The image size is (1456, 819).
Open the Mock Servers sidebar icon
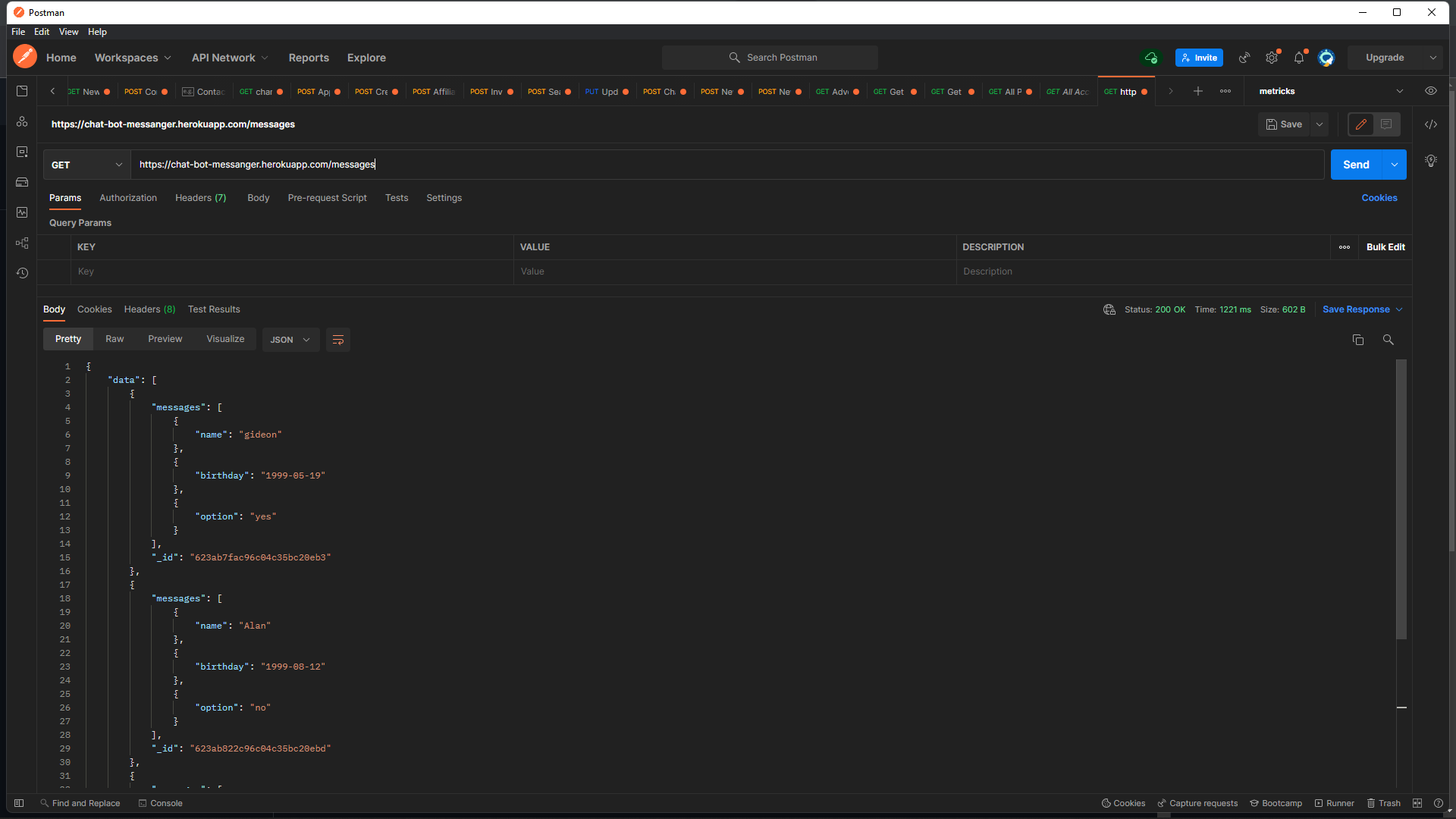[x=22, y=182]
